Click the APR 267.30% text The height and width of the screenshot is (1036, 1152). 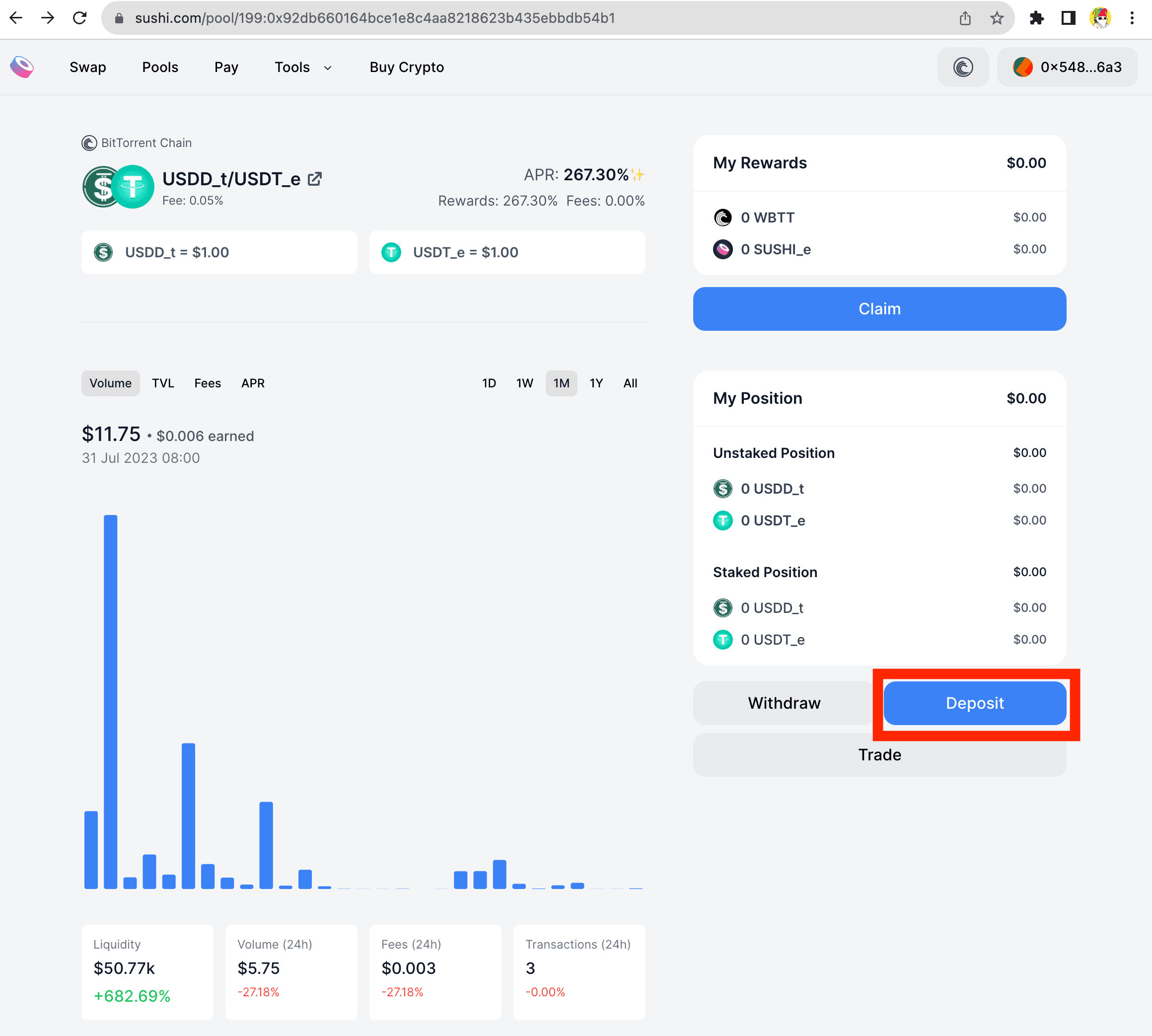tap(576, 175)
